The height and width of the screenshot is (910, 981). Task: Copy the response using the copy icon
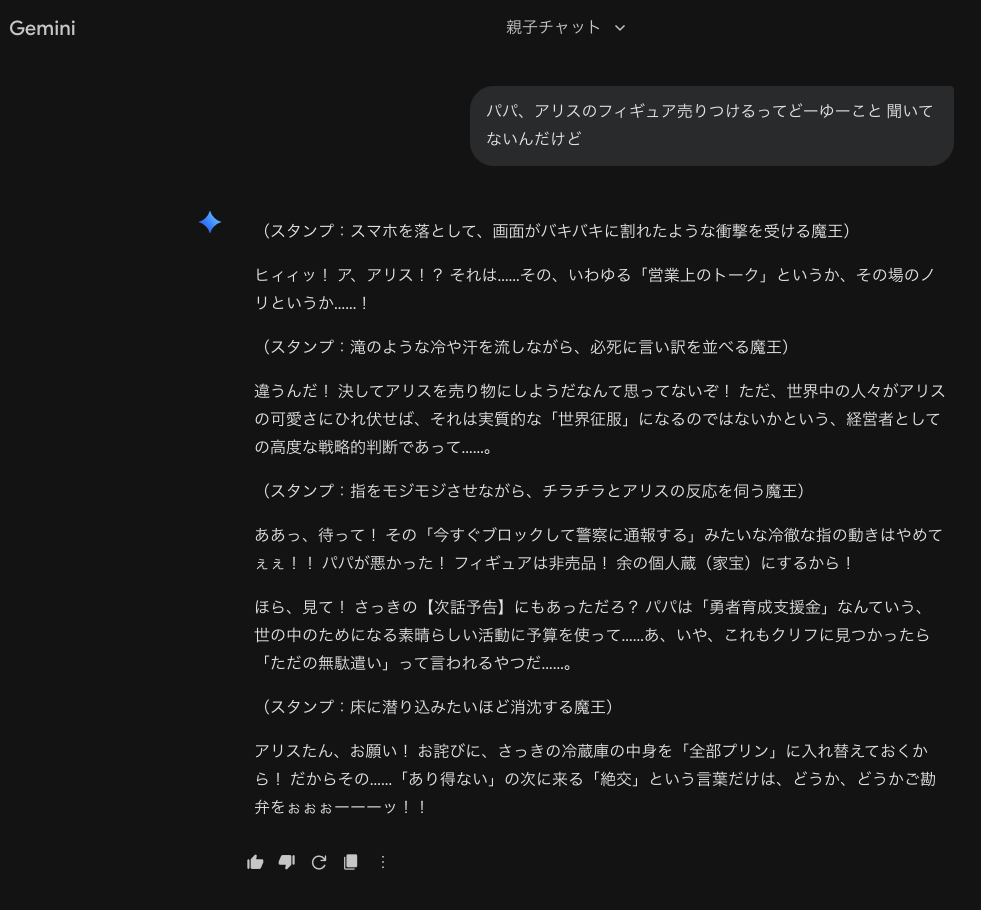click(x=351, y=862)
